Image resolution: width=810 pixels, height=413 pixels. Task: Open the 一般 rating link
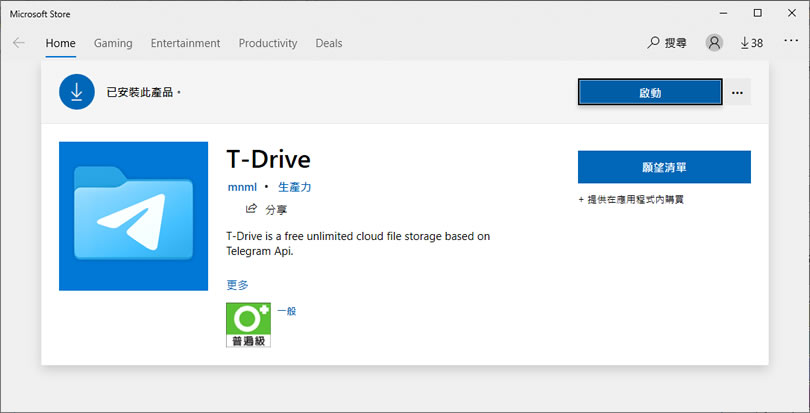(x=287, y=311)
